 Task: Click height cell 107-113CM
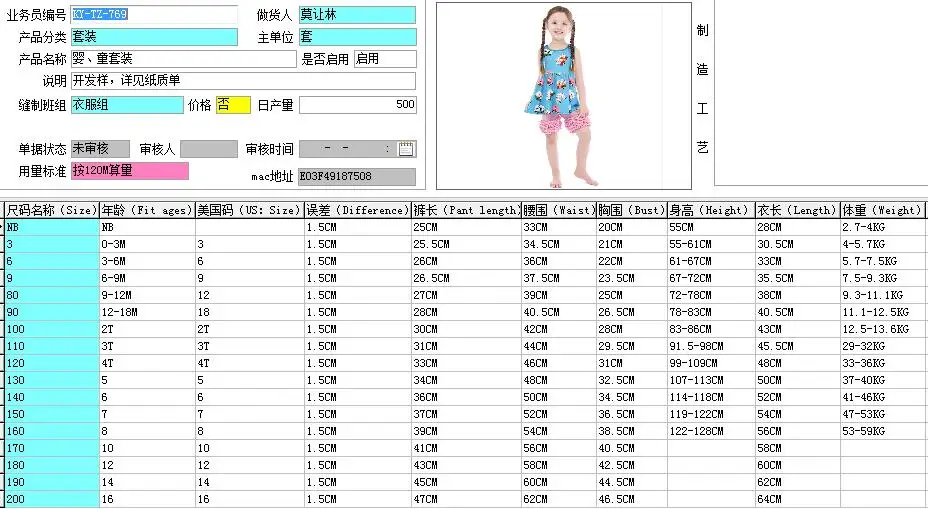[711, 381]
